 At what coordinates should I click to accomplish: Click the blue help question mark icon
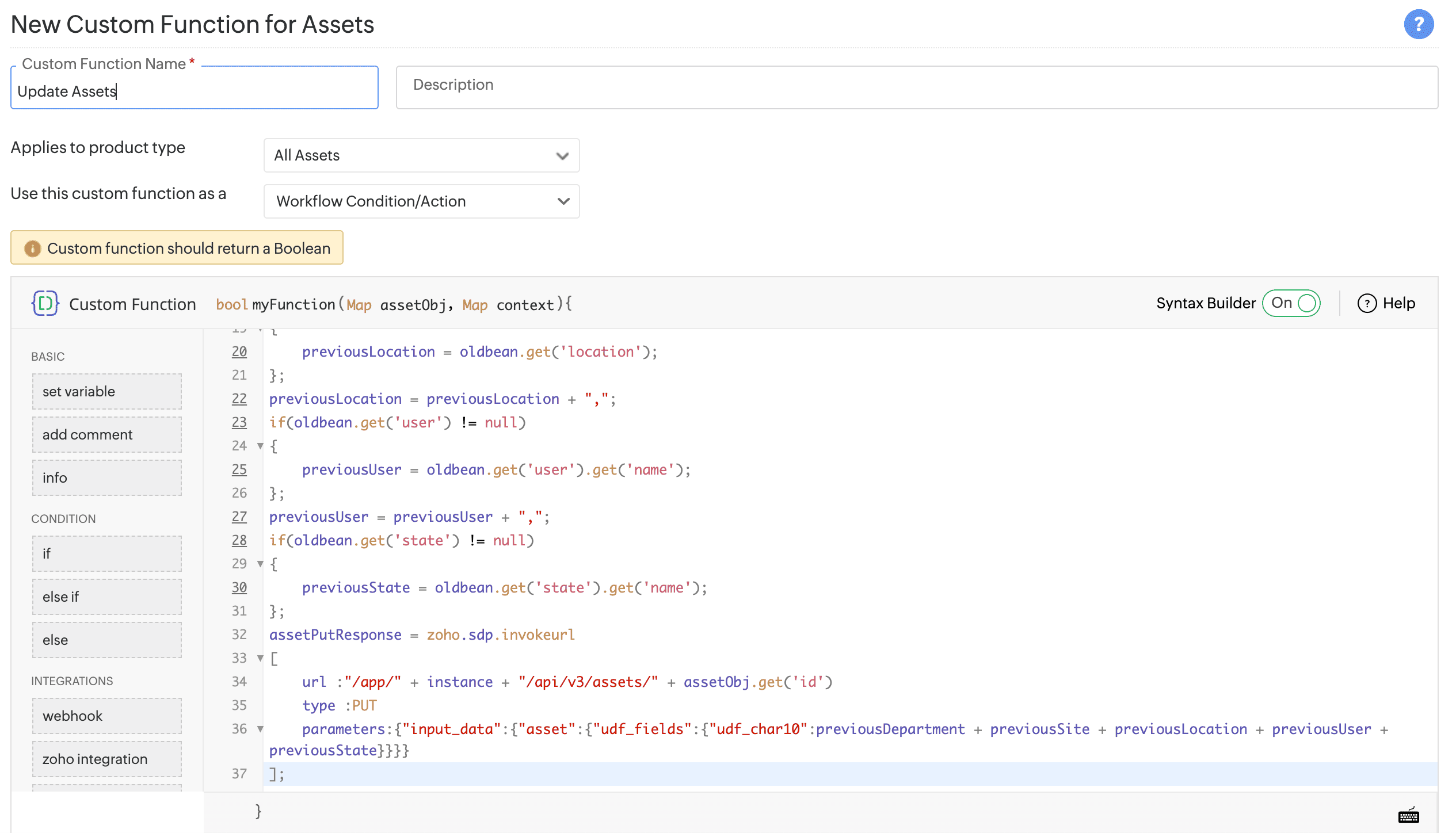1419,24
